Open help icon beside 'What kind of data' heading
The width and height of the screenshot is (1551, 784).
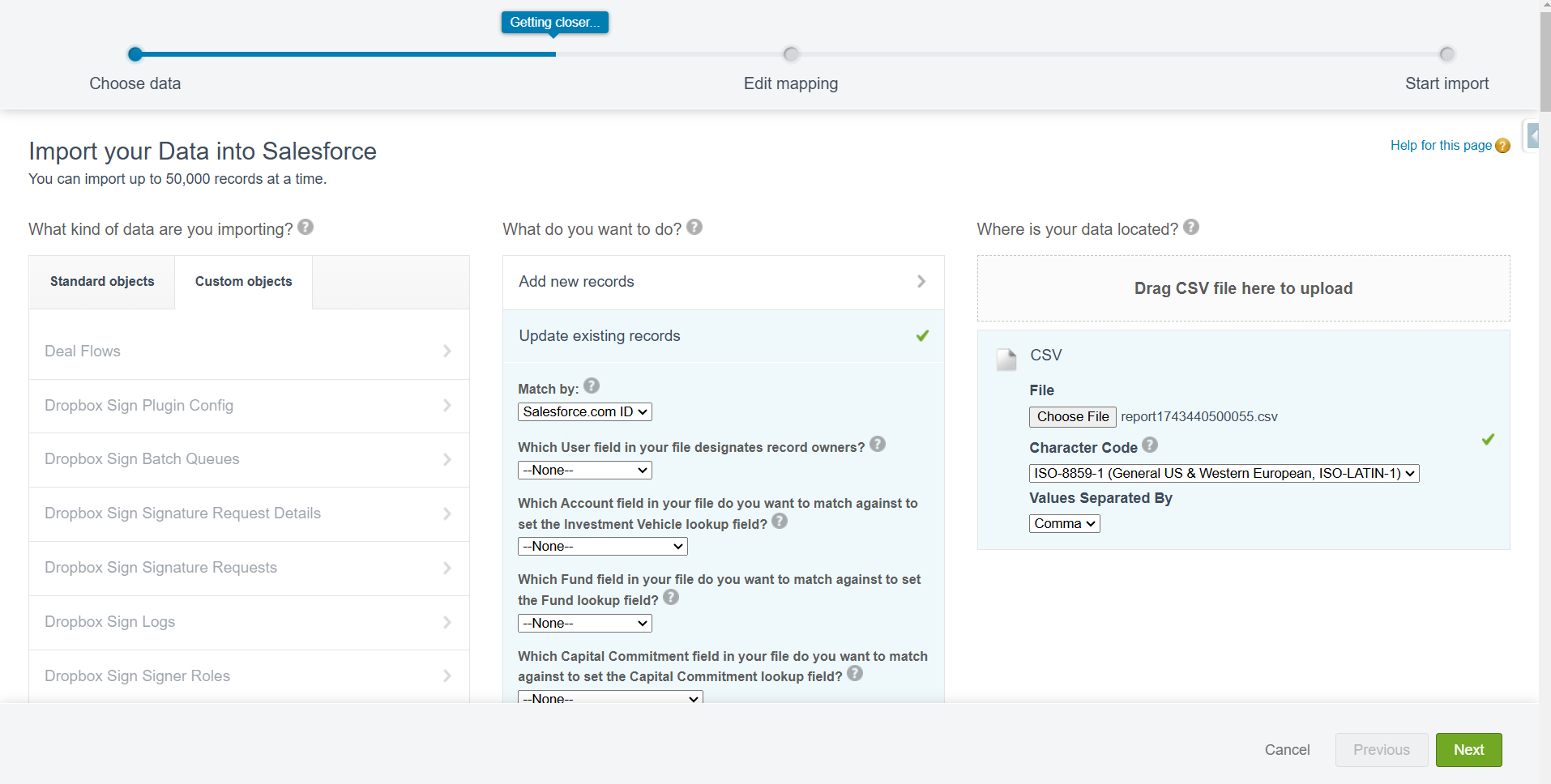point(305,227)
